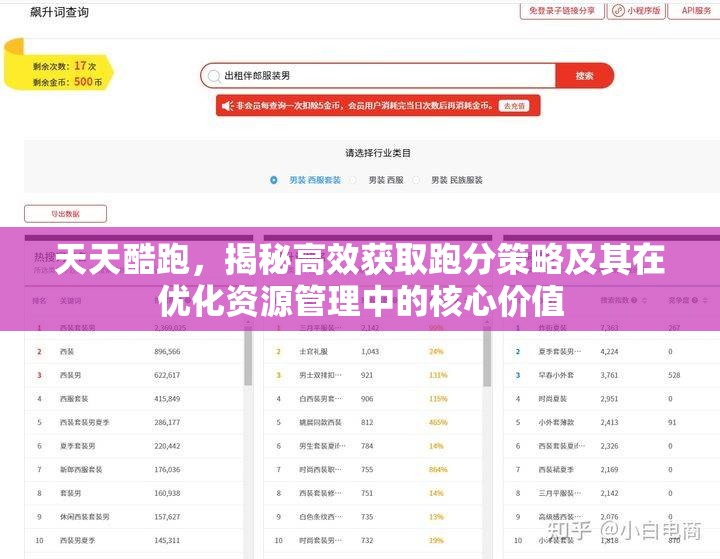Click the search index 2,413

609,422
